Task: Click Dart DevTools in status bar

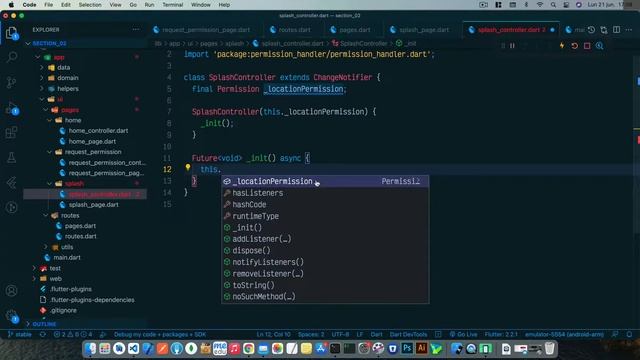Action: click(x=408, y=334)
